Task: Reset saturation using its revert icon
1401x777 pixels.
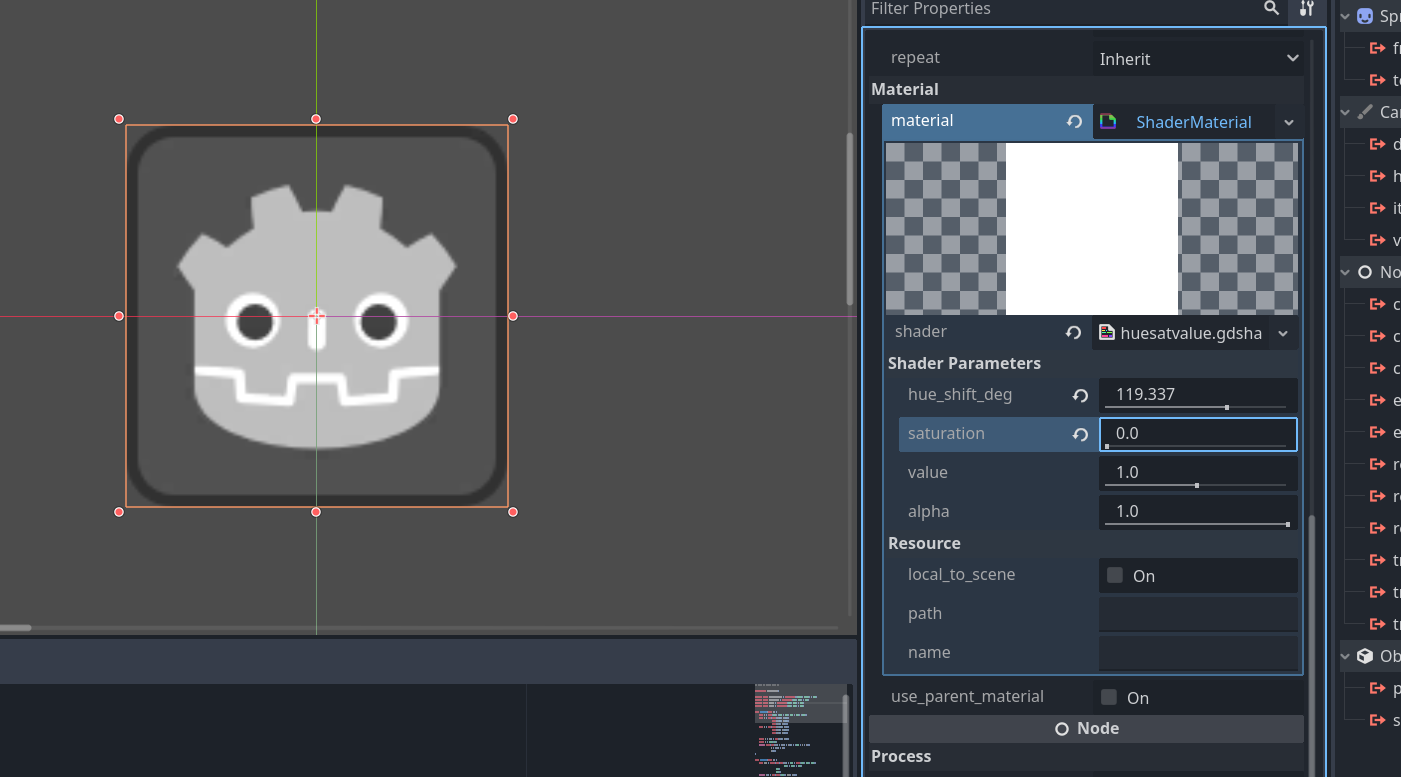Action: 1080,435
